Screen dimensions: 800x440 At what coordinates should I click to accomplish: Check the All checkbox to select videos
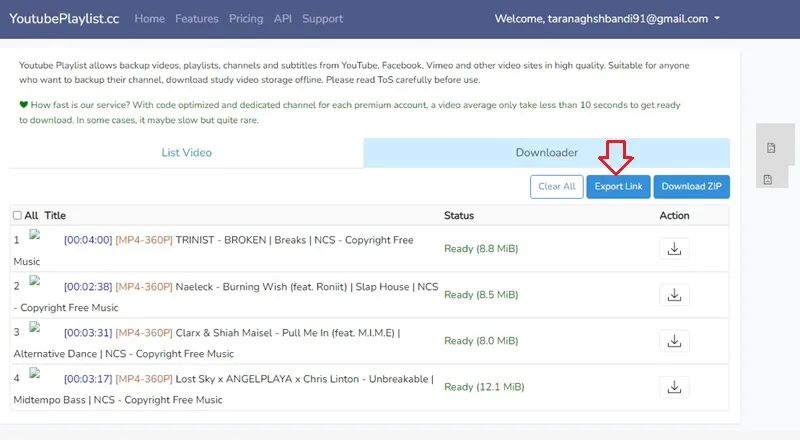17,215
